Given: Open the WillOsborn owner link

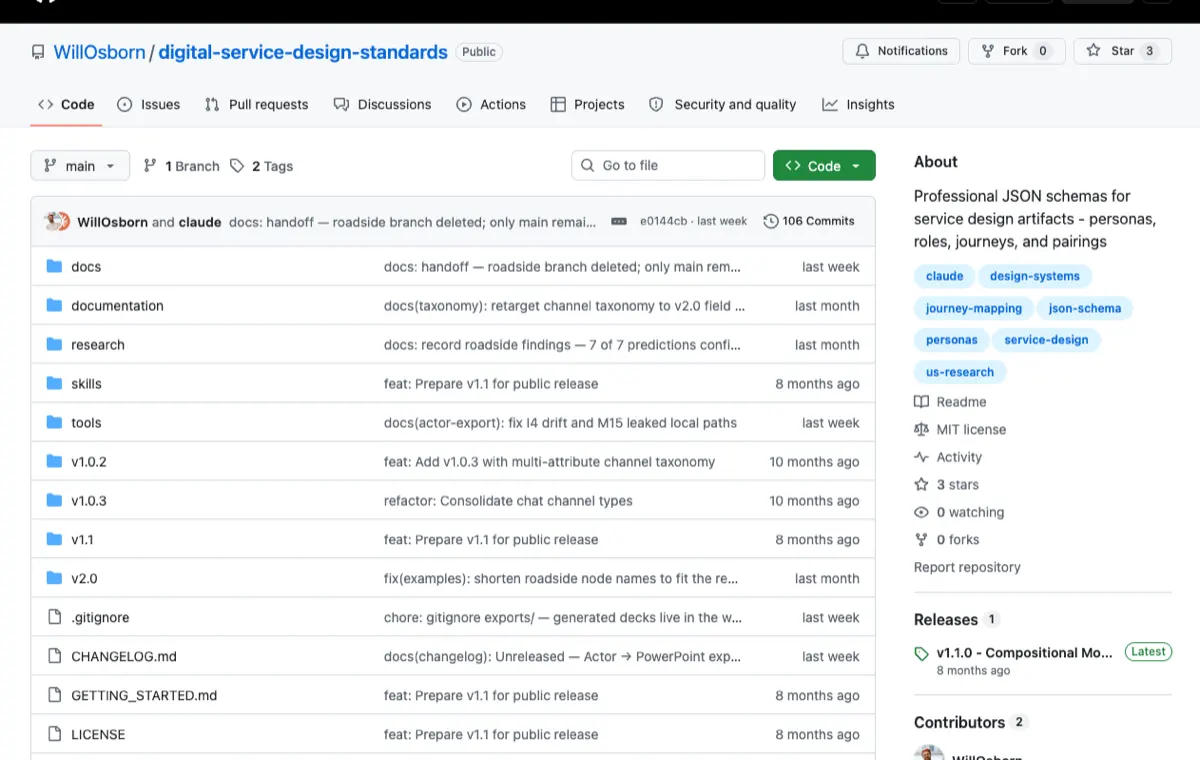Looking at the screenshot, I should (x=100, y=52).
